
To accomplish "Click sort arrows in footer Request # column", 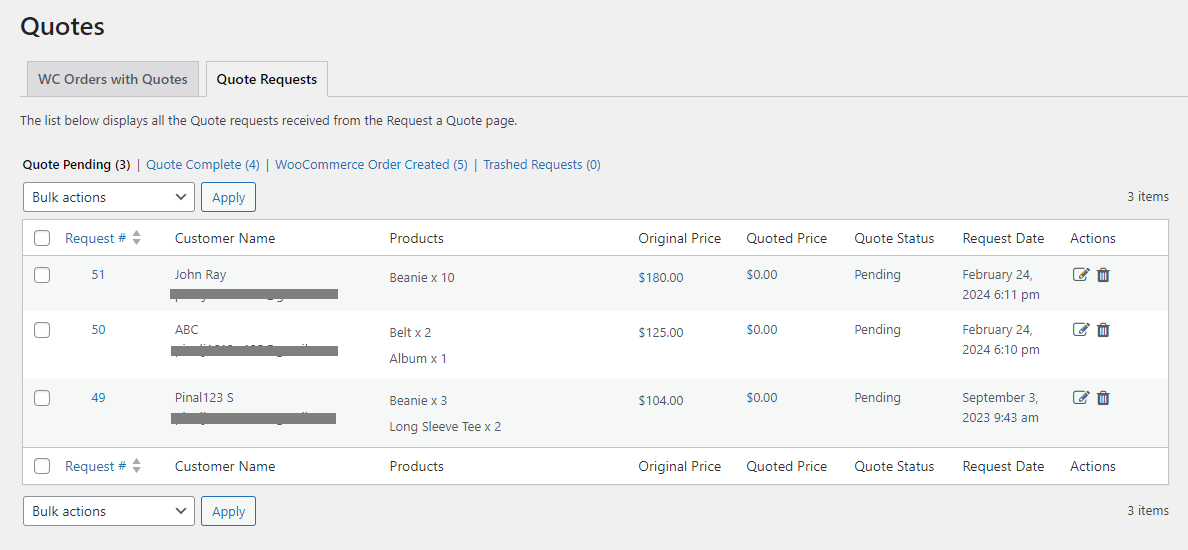I will 136,466.
